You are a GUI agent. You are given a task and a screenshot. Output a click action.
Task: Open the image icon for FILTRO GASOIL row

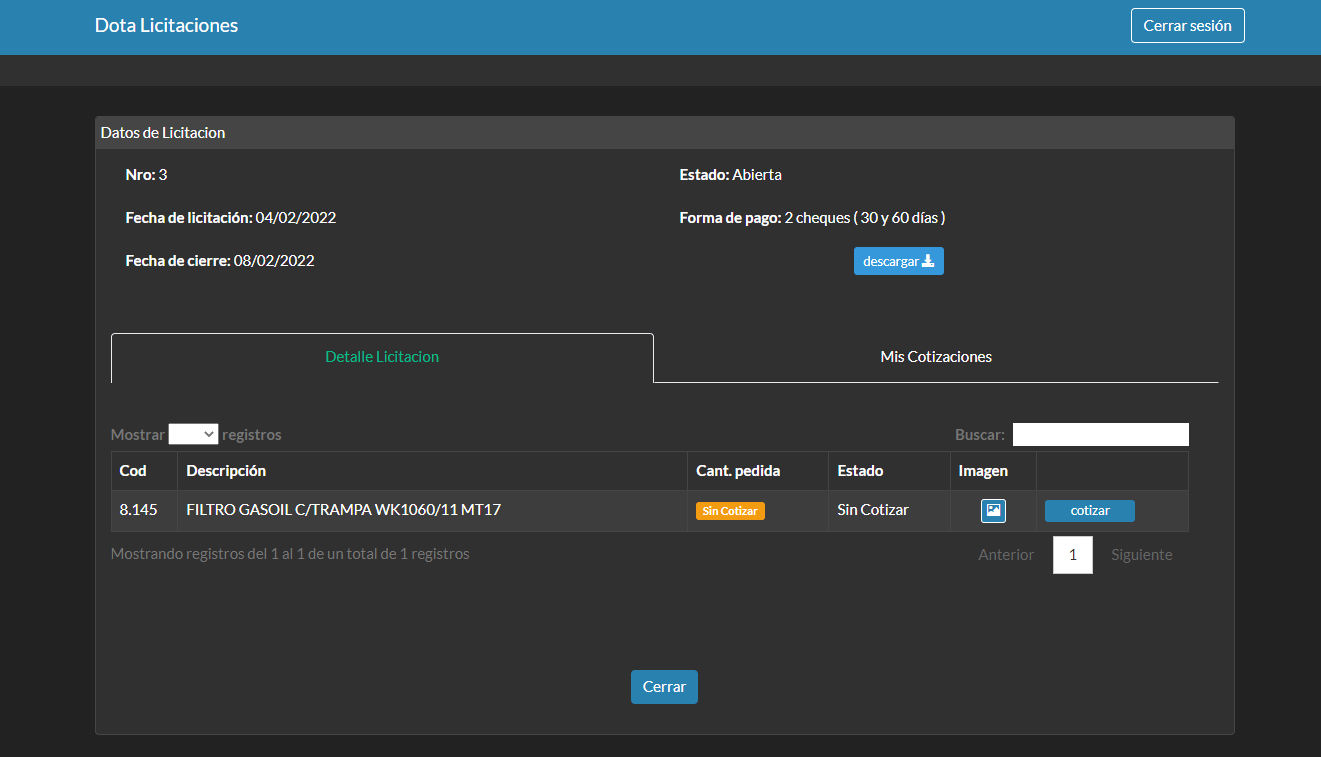pos(992,511)
